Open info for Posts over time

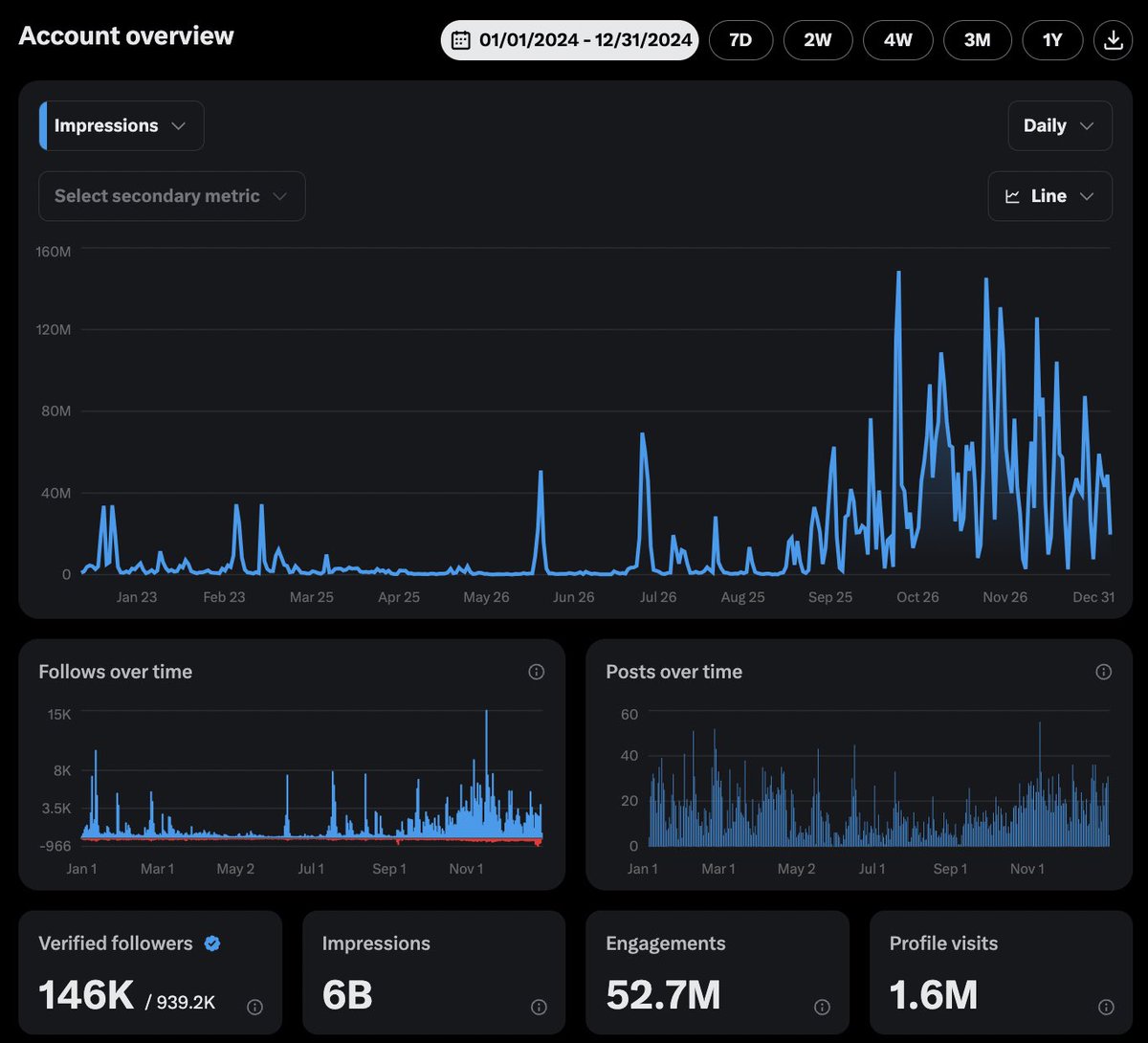(1104, 672)
